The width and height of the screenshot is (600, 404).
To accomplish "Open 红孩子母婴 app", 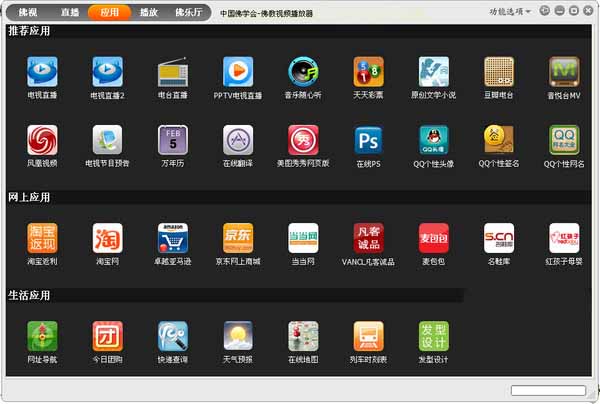I will [564, 238].
